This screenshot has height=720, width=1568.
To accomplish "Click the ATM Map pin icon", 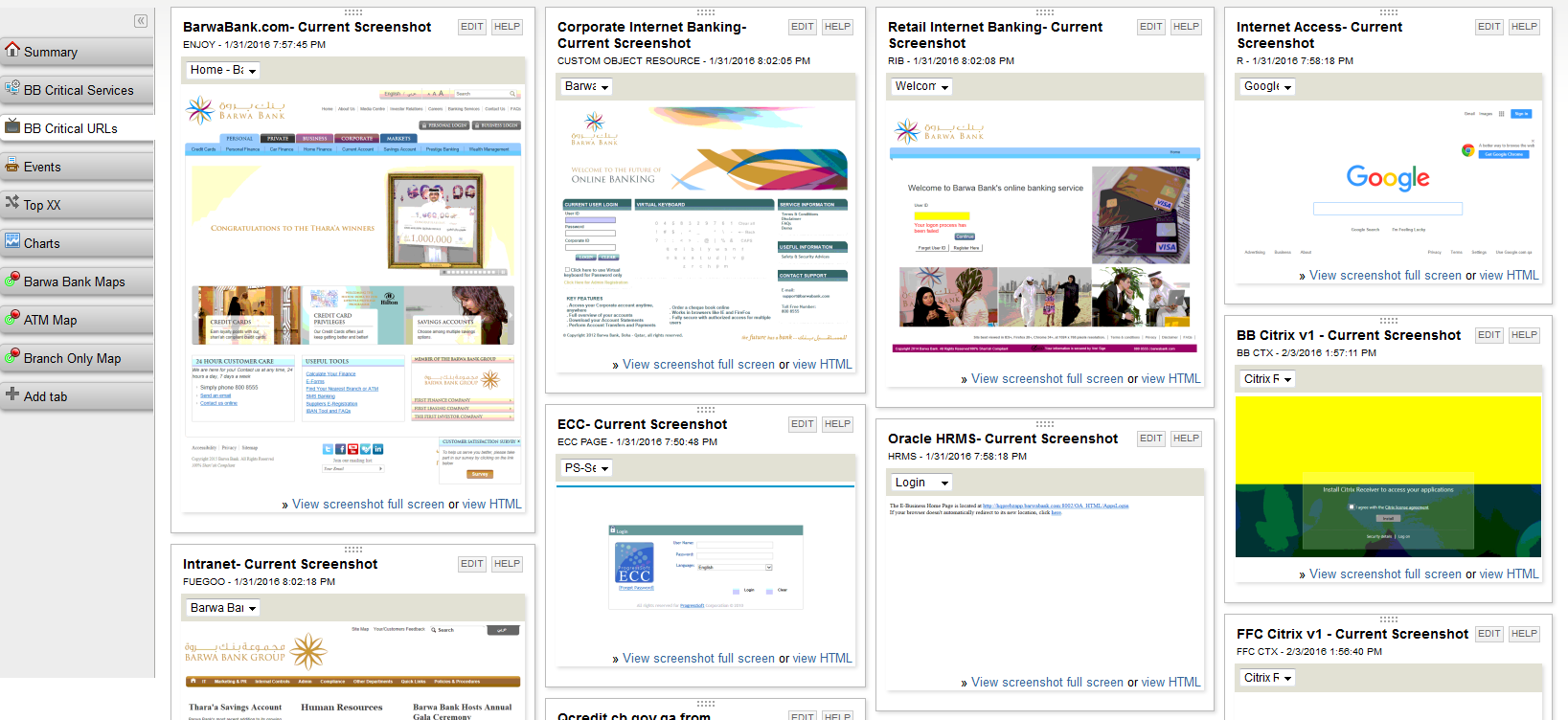I will (x=12, y=317).
